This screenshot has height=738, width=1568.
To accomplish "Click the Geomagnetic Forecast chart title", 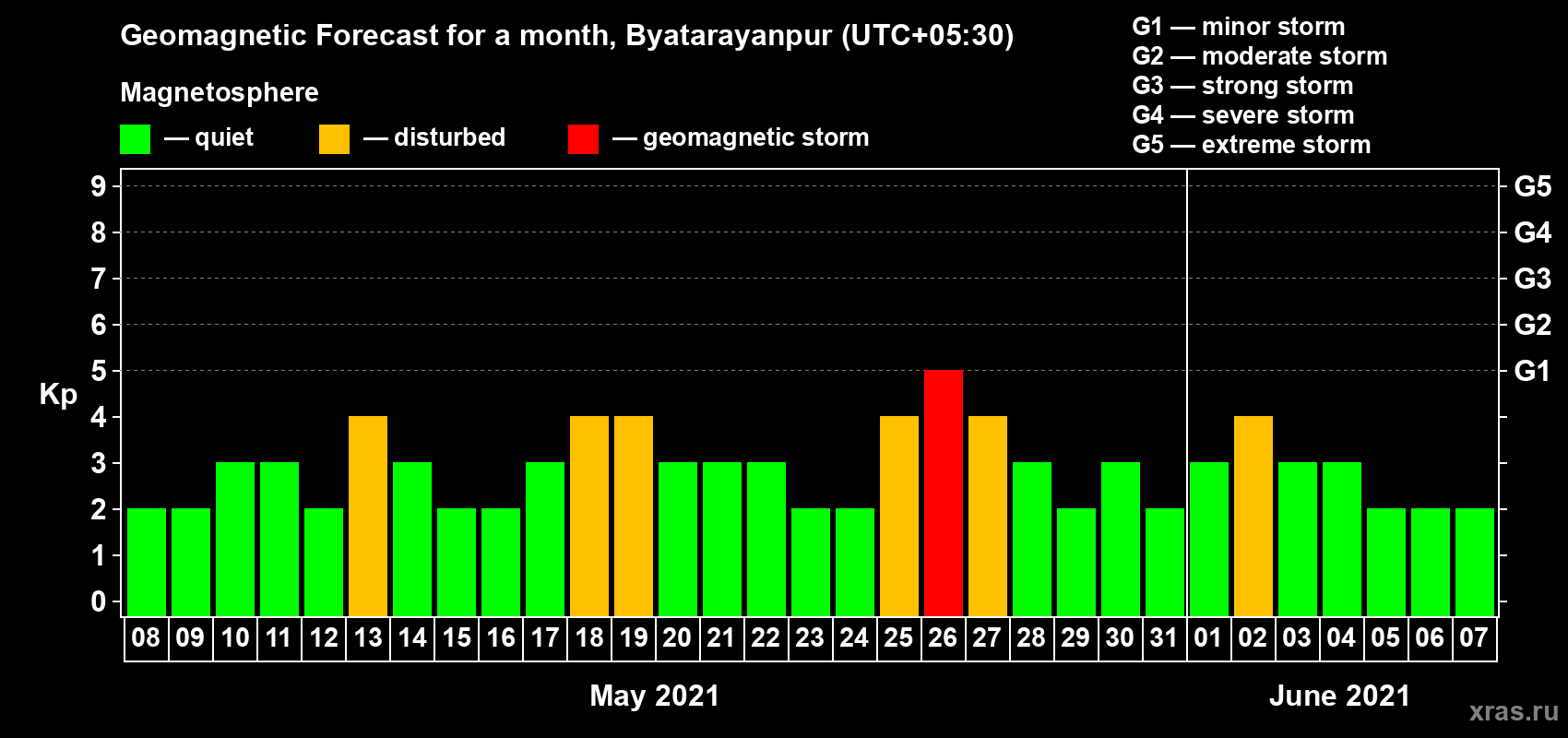I will 567,36.
